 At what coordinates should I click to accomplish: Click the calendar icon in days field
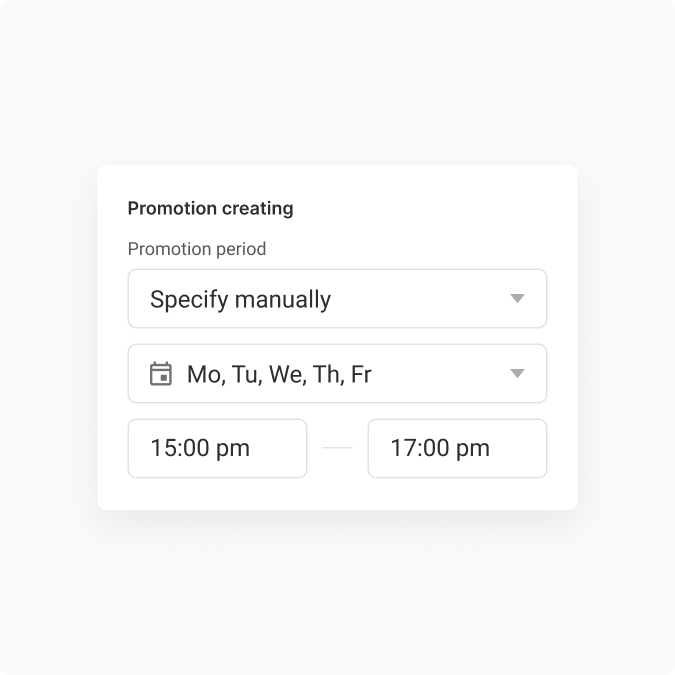[160, 374]
